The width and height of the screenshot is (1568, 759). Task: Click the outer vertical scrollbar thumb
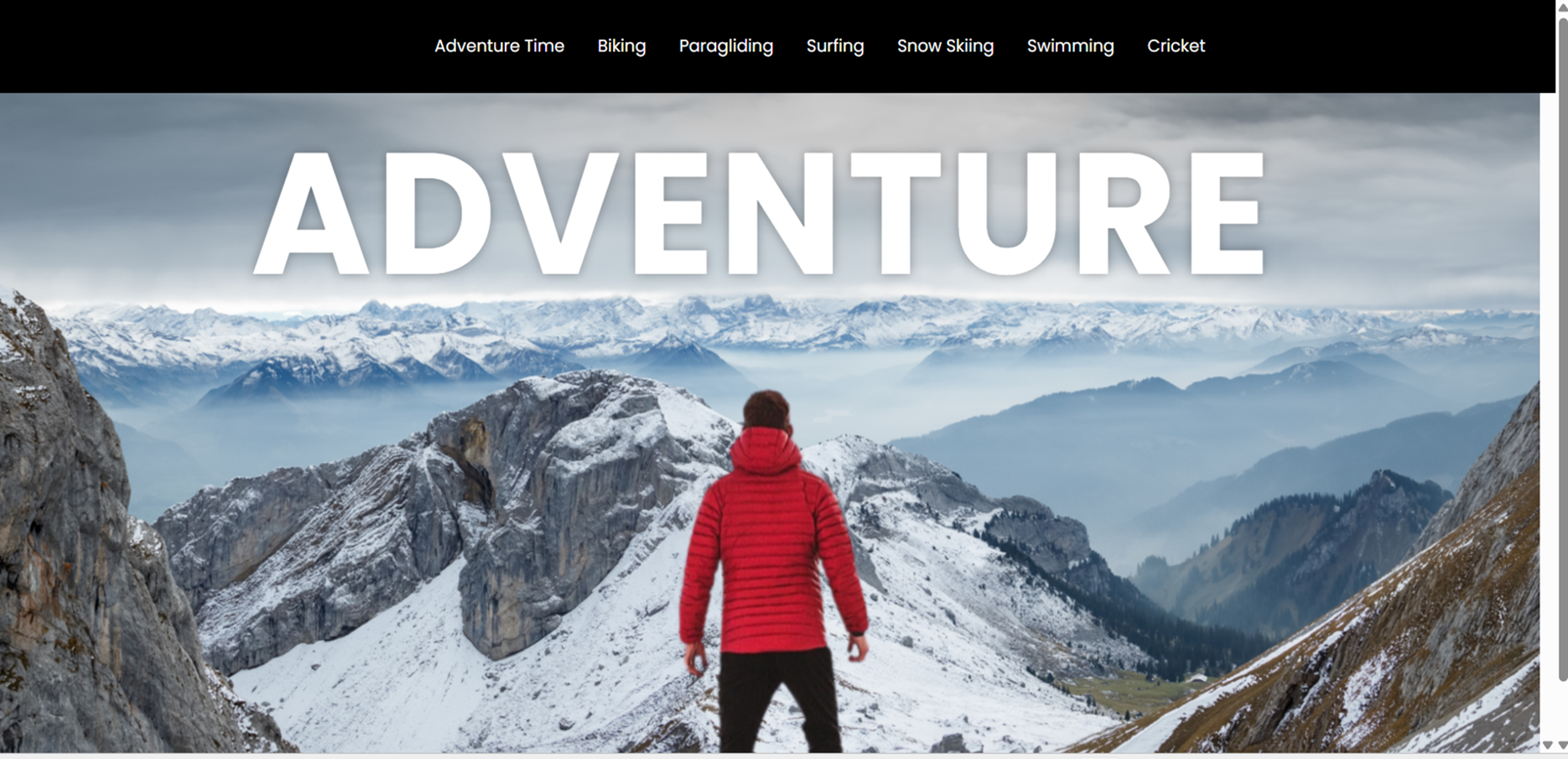coord(1562,348)
